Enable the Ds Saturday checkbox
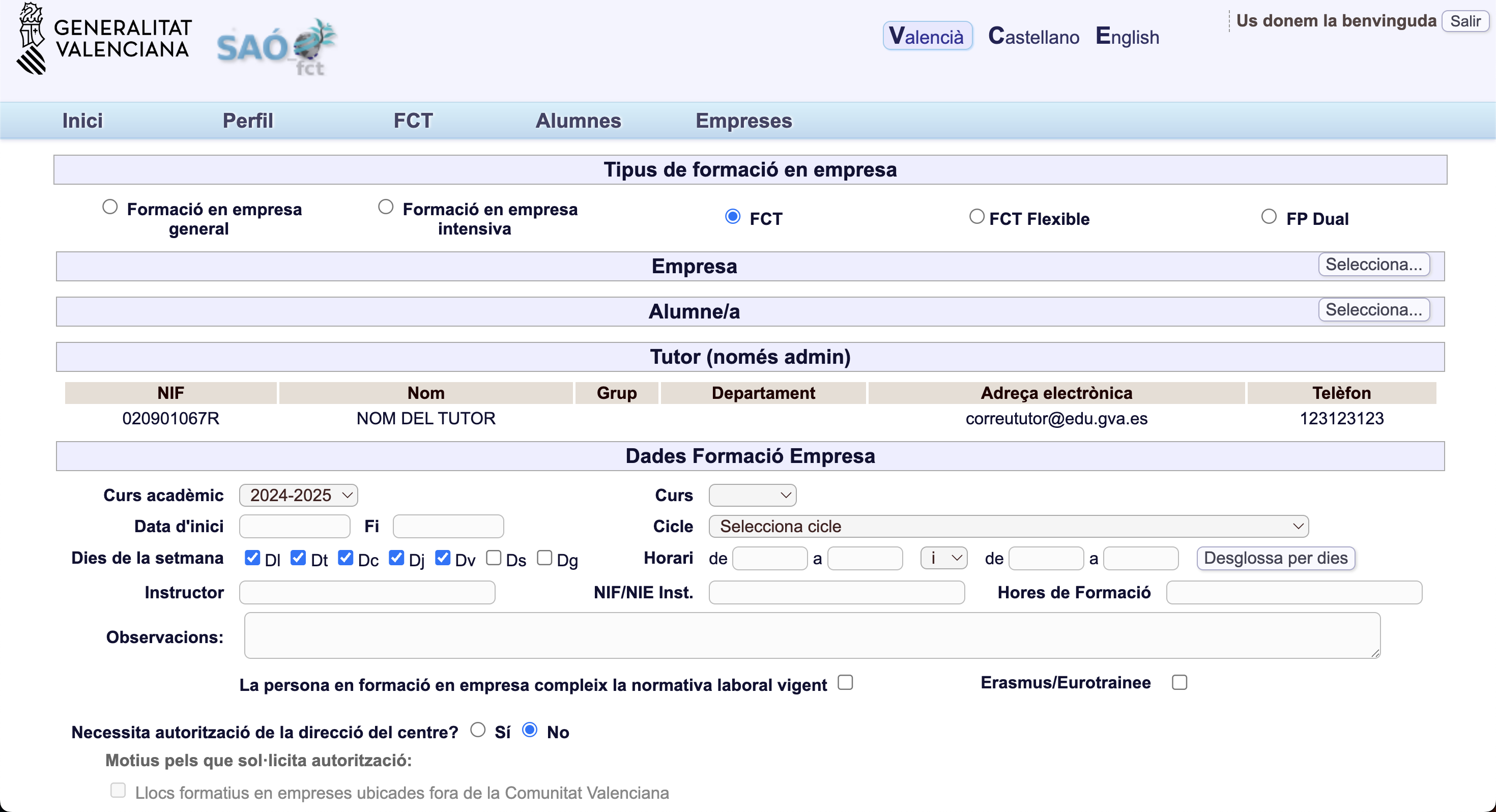This screenshot has width=1496, height=812. pyautogui.click(x=494, y=558)
